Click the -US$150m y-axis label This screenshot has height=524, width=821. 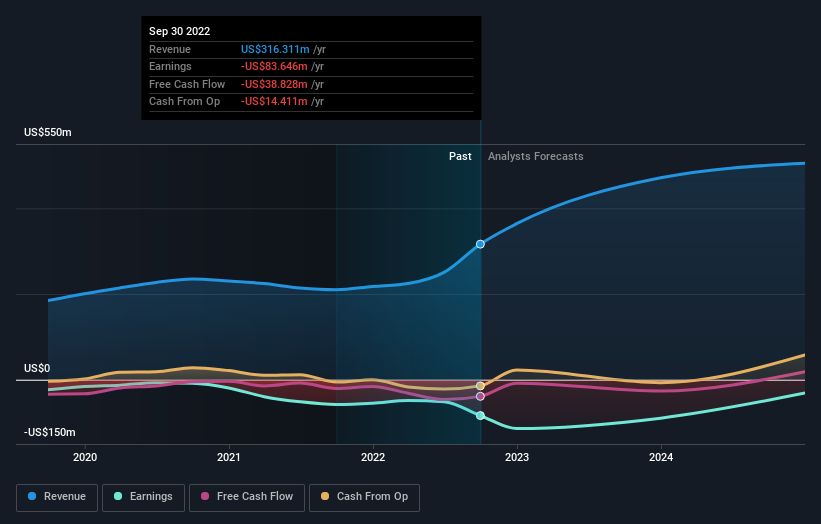50,432
